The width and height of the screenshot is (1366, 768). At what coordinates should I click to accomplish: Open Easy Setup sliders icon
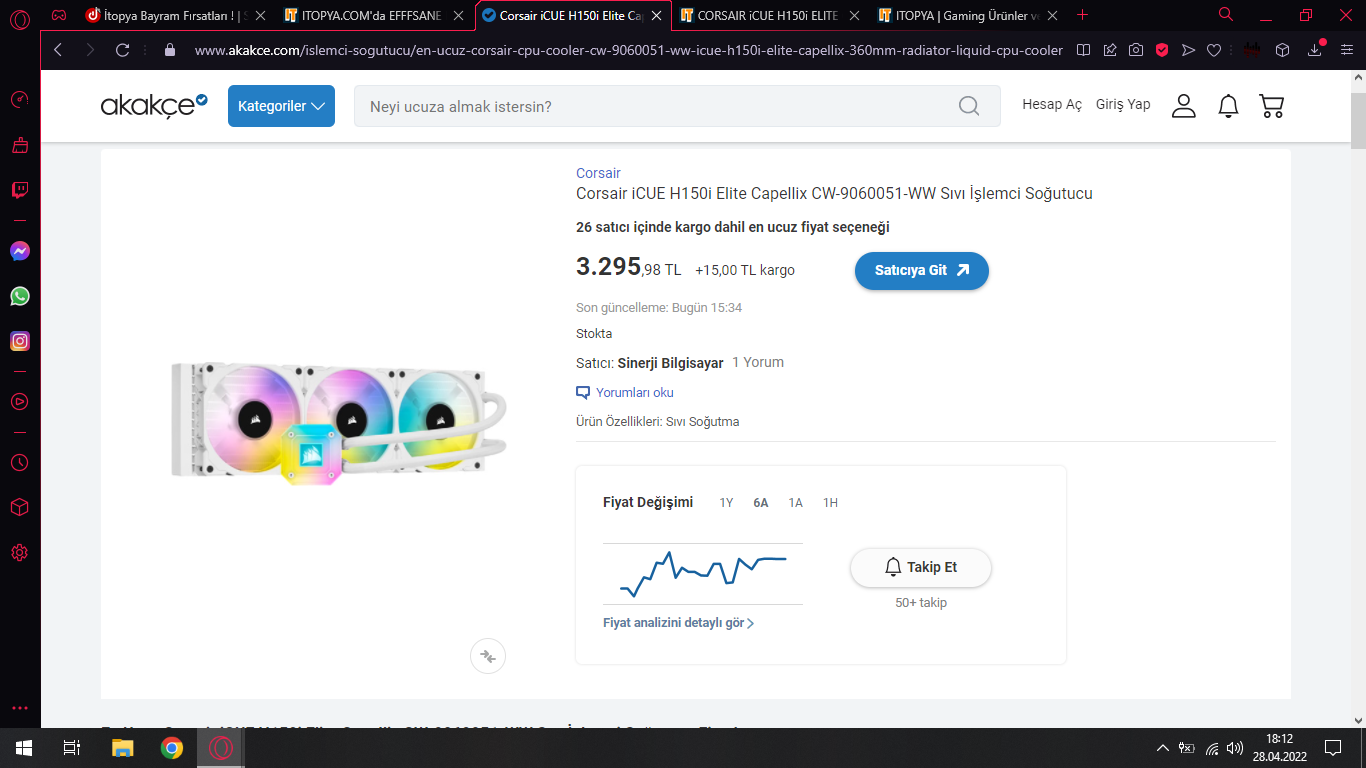click(1346, 50)
